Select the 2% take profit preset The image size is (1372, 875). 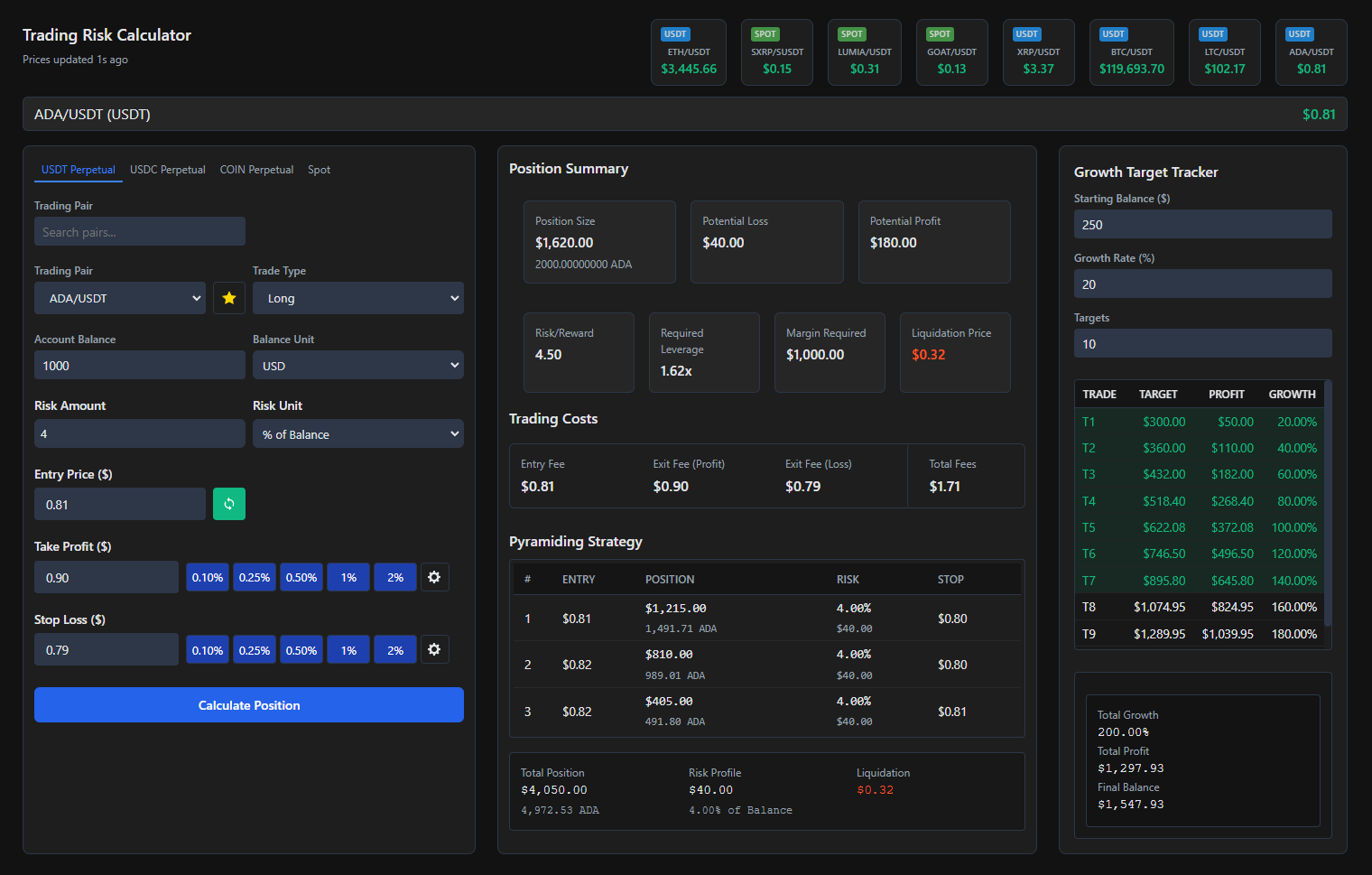pyautogui.click(x=394, y=576)
